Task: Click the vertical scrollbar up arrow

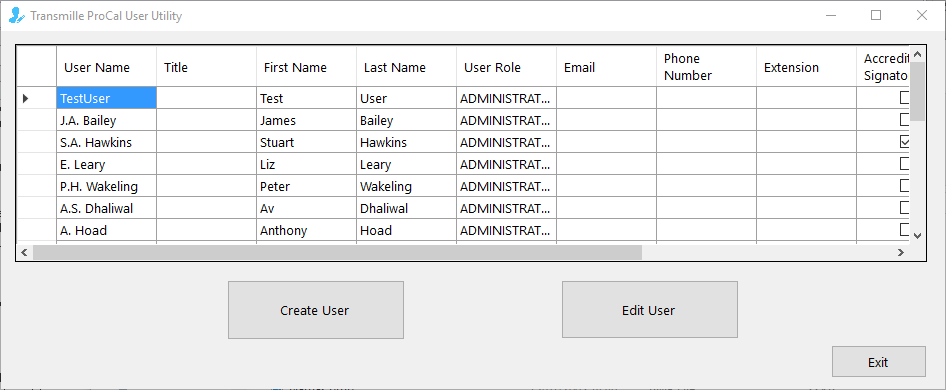Action: pyautogui.click(x=918, y=54)
